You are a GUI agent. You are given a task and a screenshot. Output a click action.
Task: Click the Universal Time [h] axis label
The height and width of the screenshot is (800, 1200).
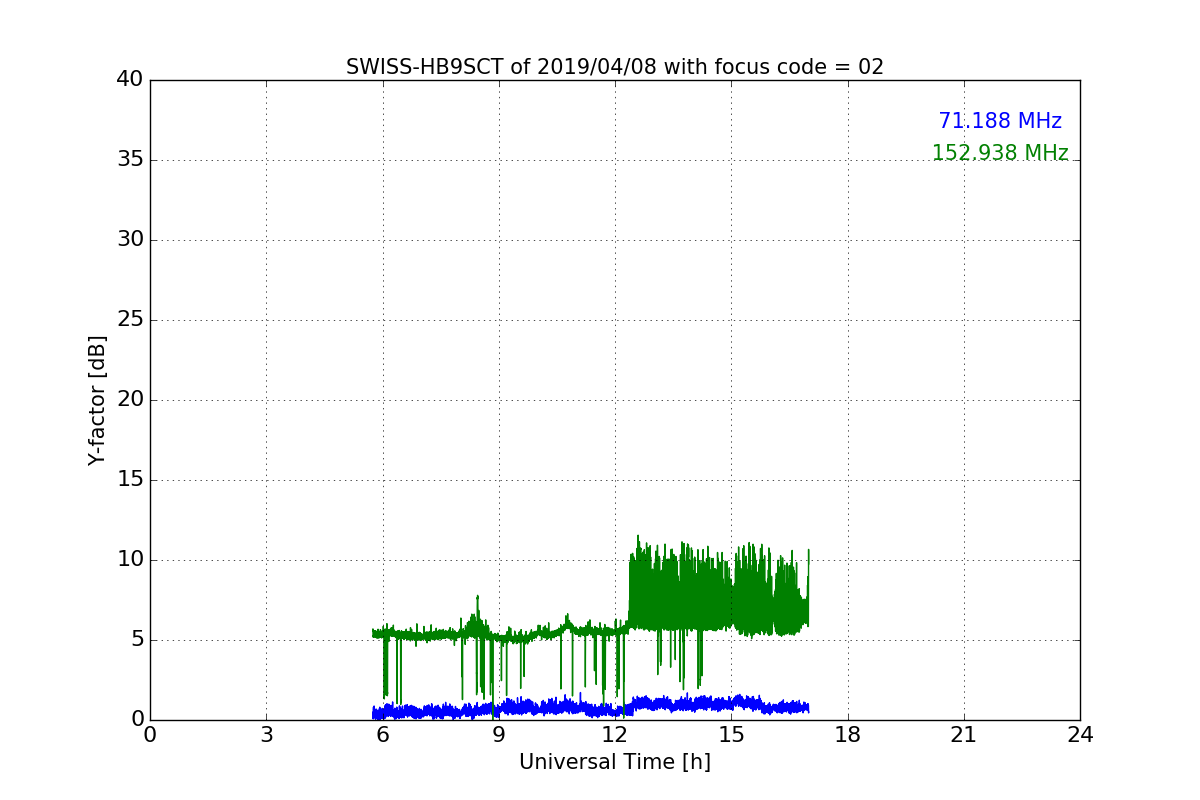(x=615, y=762)
